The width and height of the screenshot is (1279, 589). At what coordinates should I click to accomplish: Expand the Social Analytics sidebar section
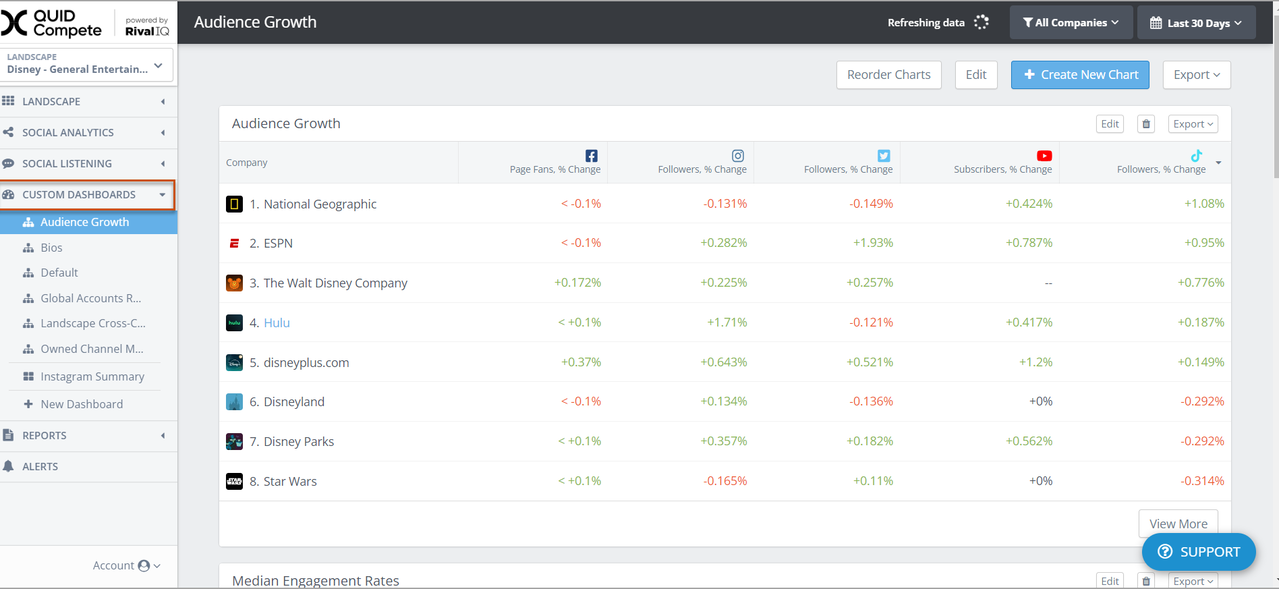88,132
